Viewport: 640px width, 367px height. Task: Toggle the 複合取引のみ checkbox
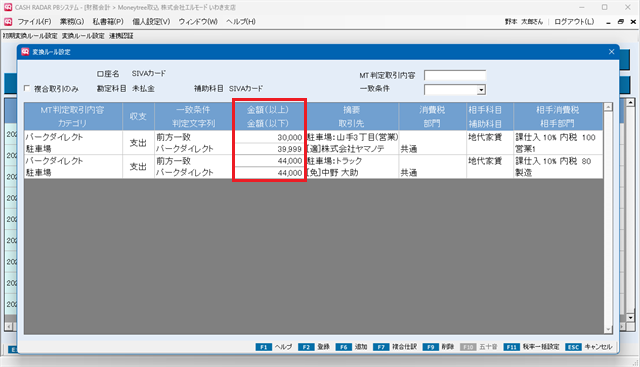coord(27,88)
